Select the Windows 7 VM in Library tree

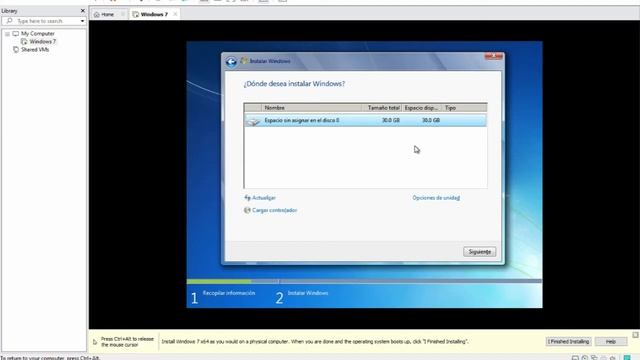tap(42, 42)
